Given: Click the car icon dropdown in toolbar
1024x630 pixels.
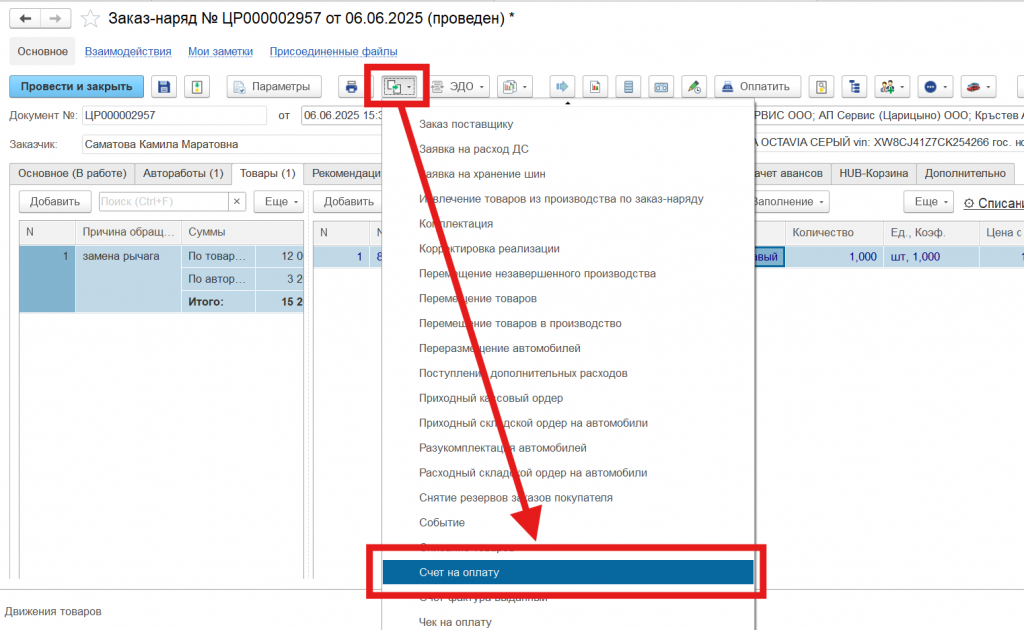Looking at the screenshot, I should point(978,87).
